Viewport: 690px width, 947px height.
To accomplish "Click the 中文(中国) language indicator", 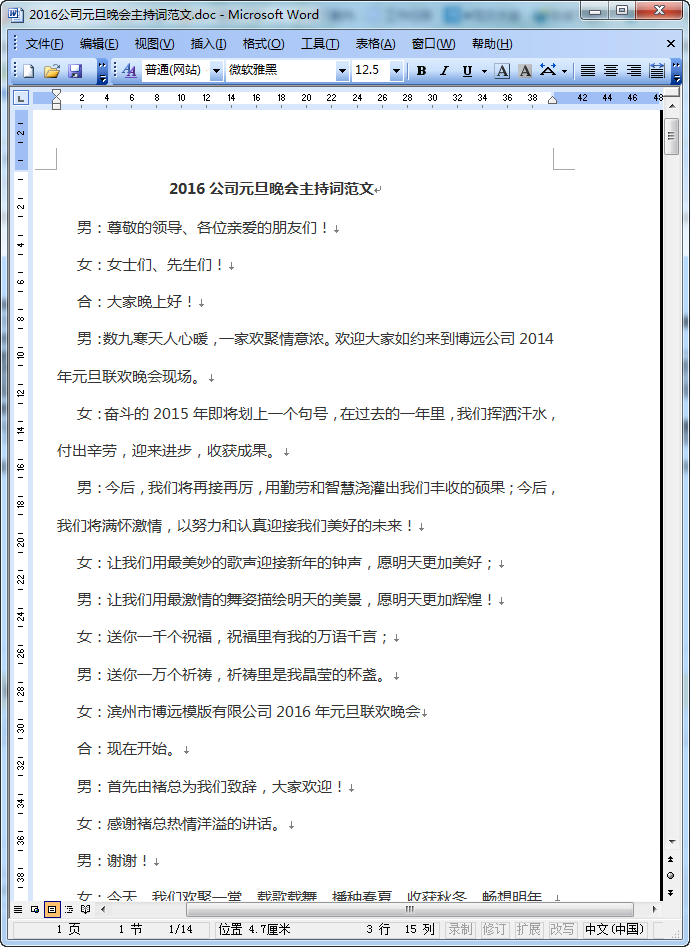I will [x=614, y=929].
